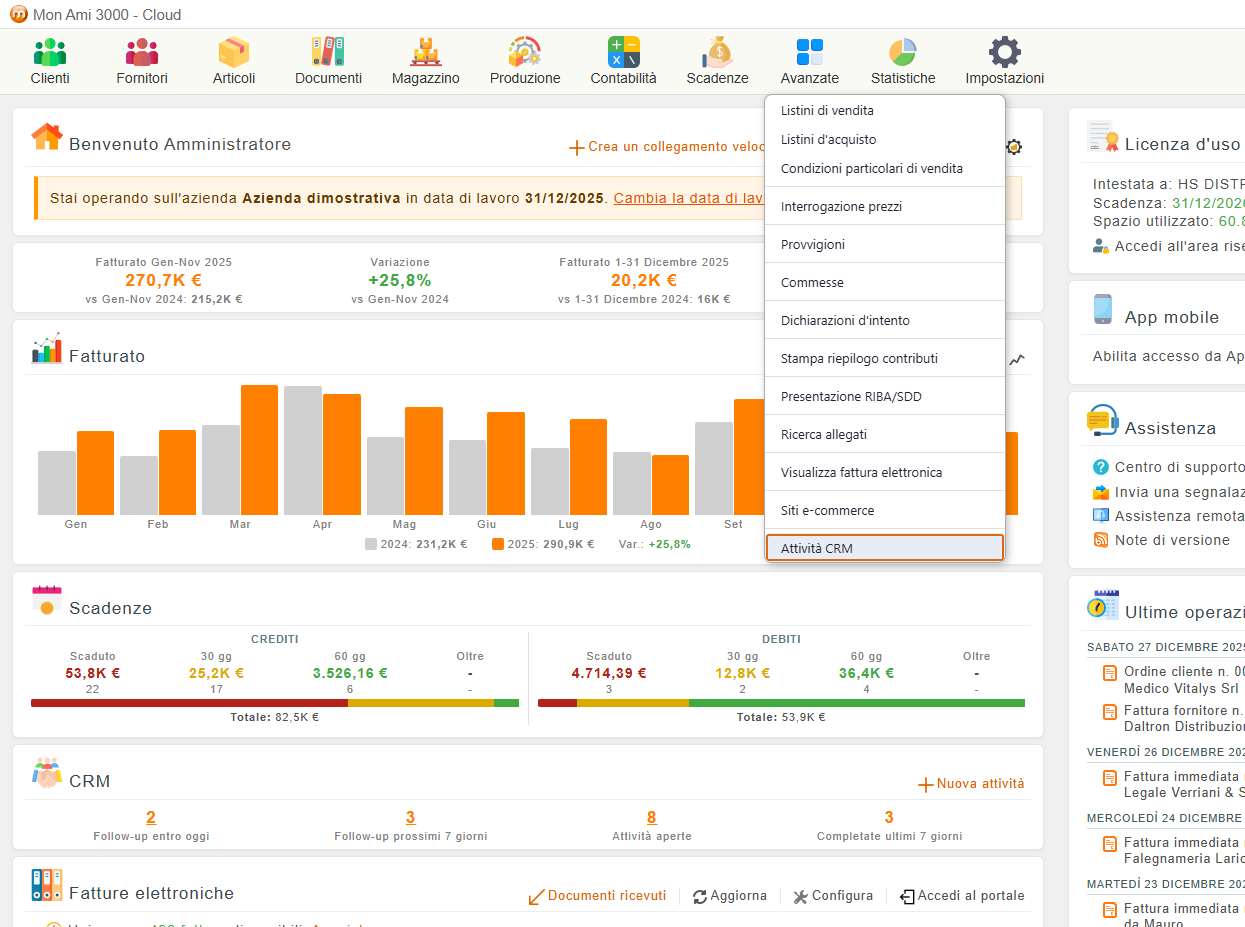This screenshot has width=1245, height=927.
Task: Open Fattura immediata Falegnameria entry
Action: pyautogui.click(x=1174, y=851)
